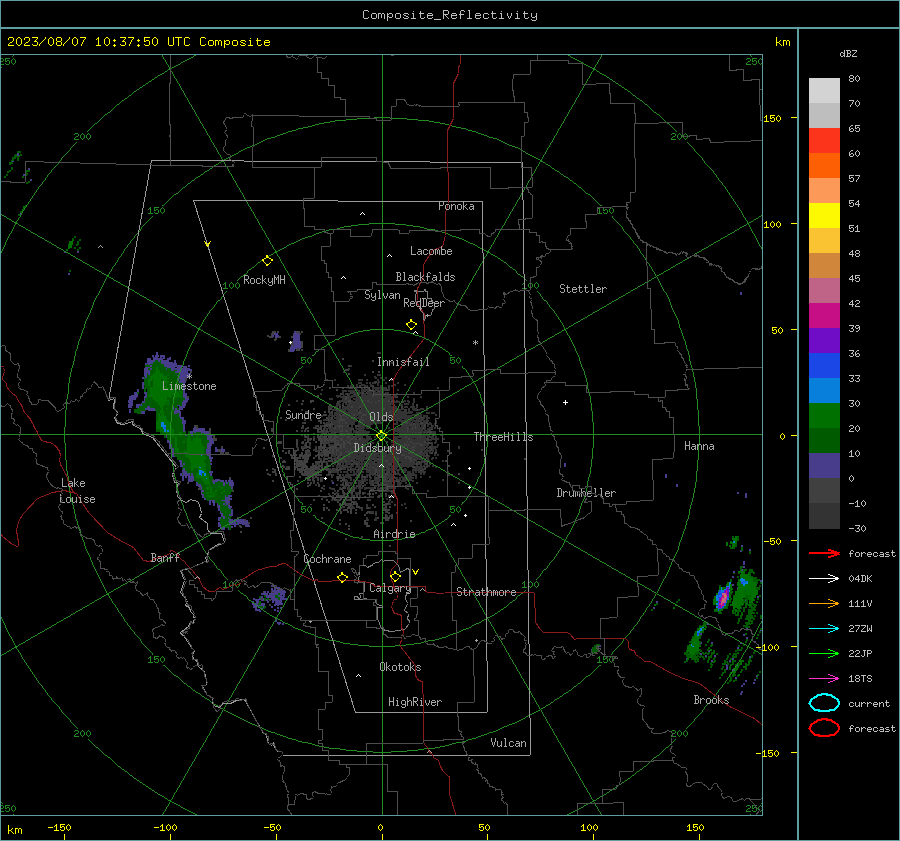The width and height of the screenshot is (900, 841).
Task: Click the HighRiver city label
Action: [x=415, y=702]
